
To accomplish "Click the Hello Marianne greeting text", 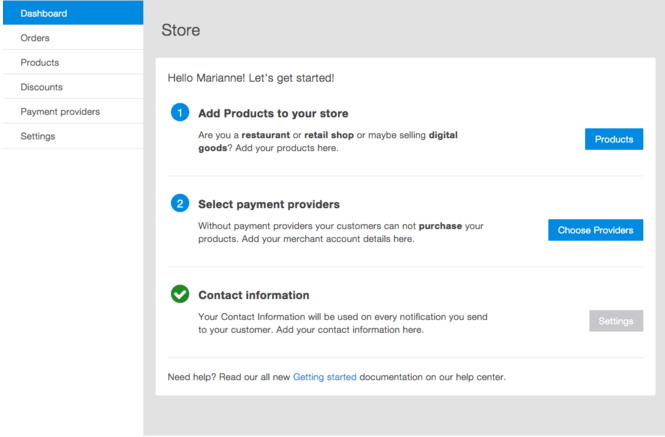I will click(251, 78).
